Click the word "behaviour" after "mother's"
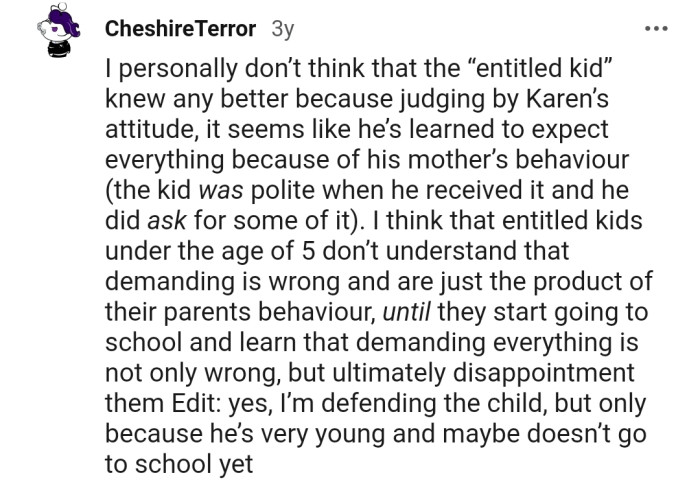The image size is (700, 493). click(x=572, y=160)
